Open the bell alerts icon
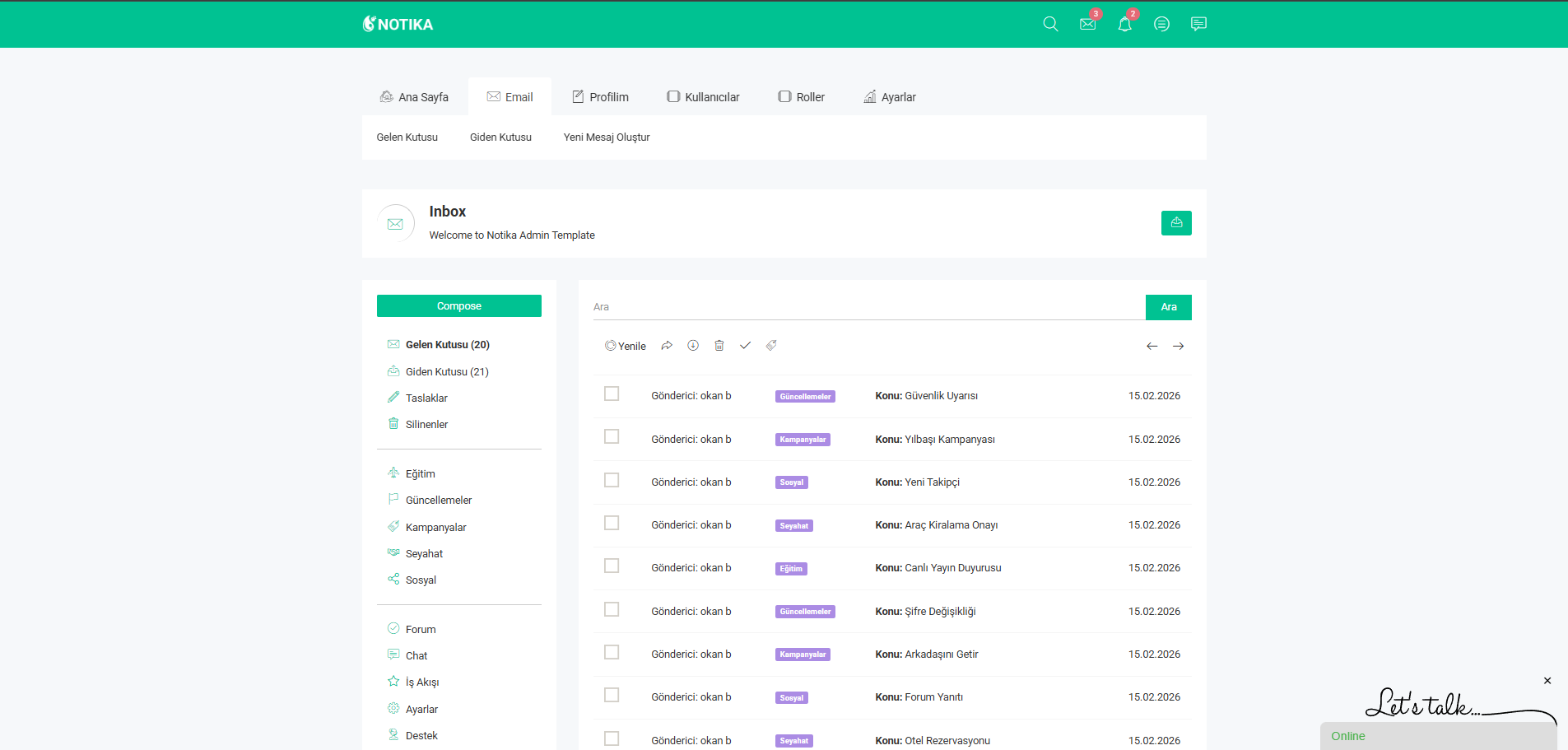1568x750 pixels. point(1124,24)
